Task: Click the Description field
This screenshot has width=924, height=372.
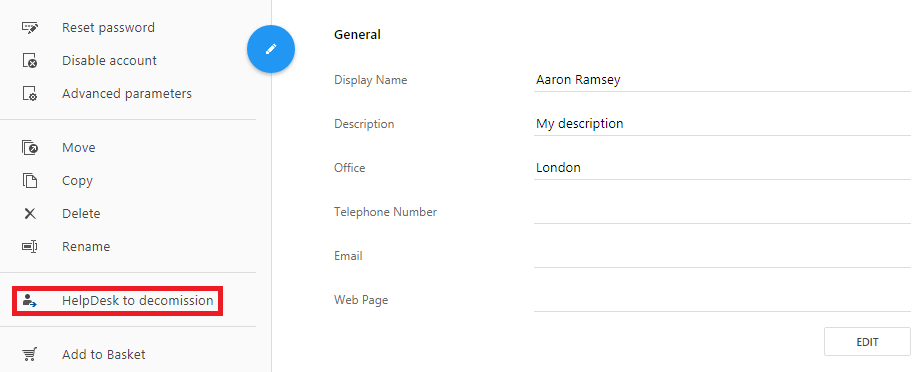Action: [x=722, y=124]
